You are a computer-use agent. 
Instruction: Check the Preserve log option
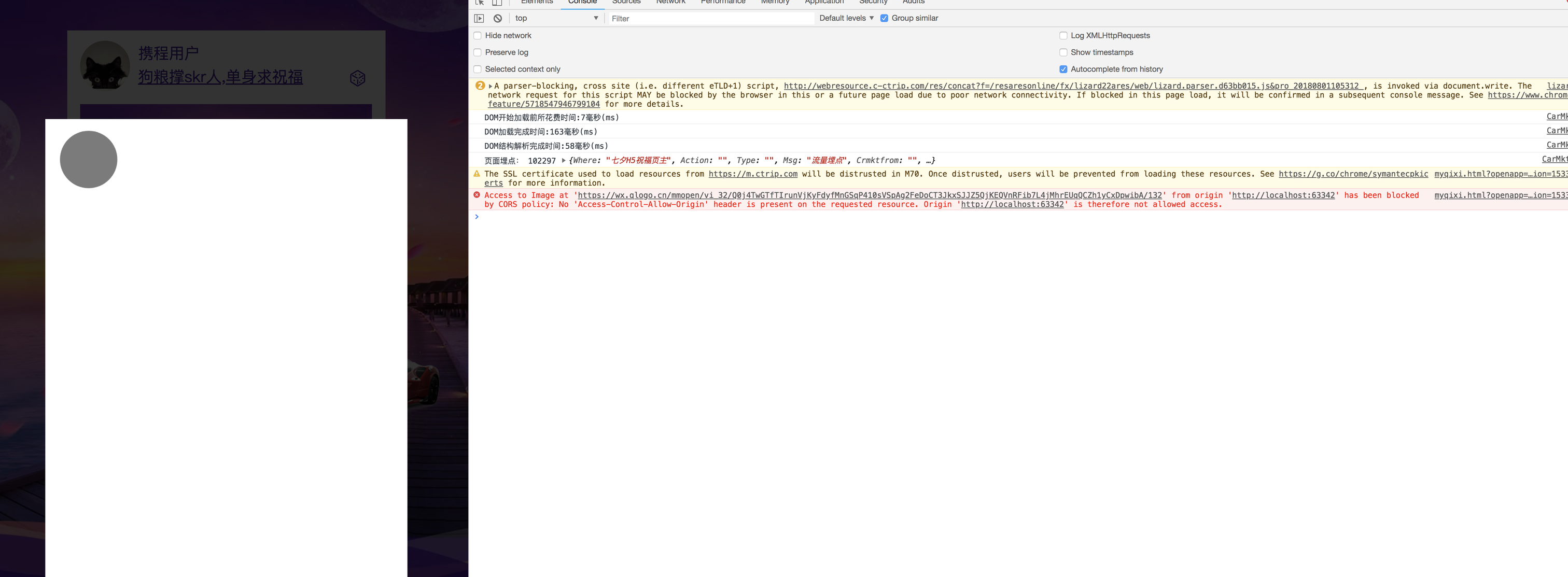pos(477,52)
